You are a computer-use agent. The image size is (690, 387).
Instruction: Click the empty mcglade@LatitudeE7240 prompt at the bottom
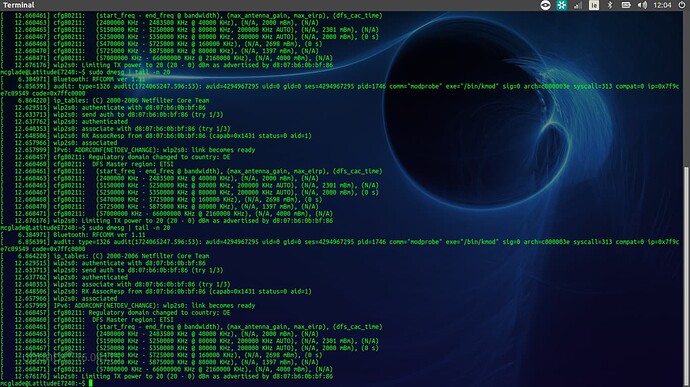43,383
